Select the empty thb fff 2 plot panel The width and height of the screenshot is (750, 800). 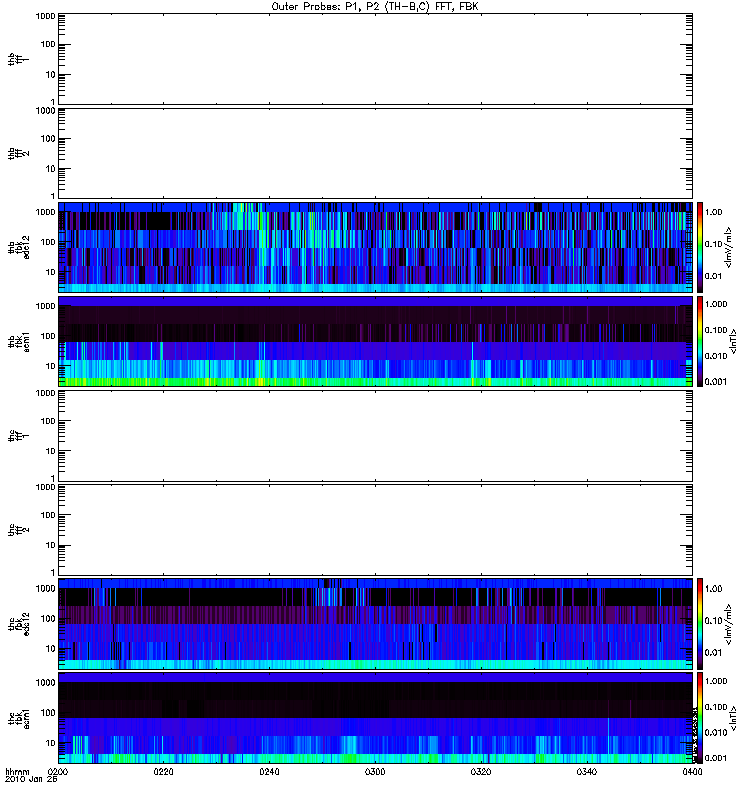pyautogui.click(x=376, y=154)
